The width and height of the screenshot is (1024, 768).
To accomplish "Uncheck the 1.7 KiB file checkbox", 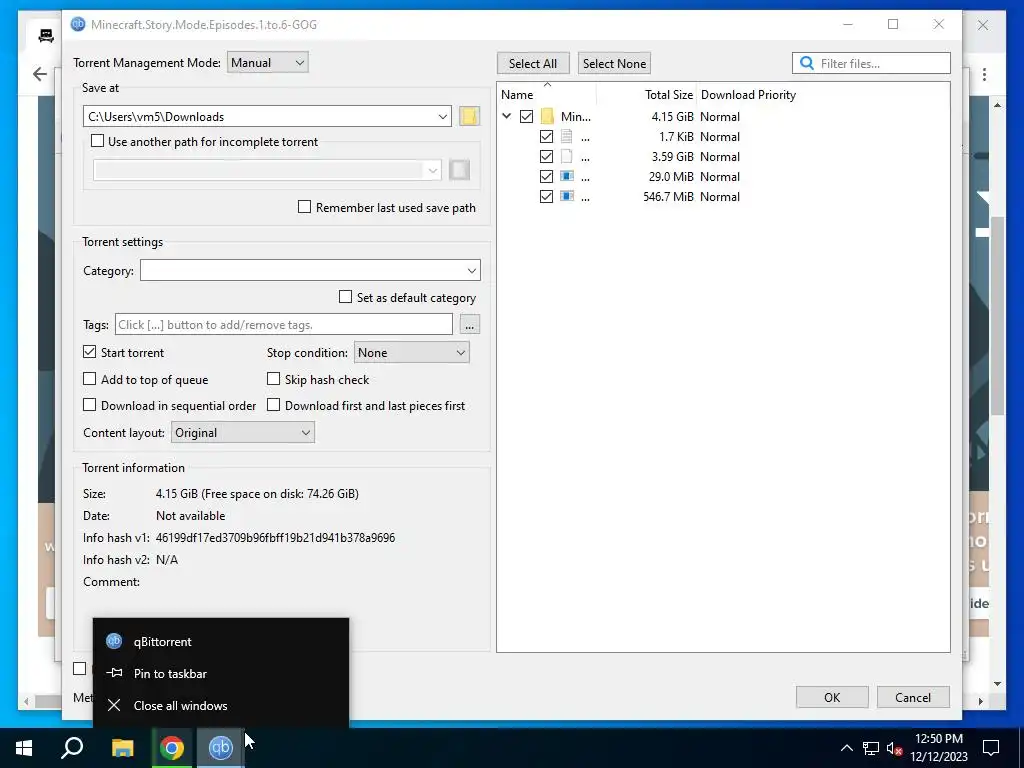I will click(x=547, y=136).
